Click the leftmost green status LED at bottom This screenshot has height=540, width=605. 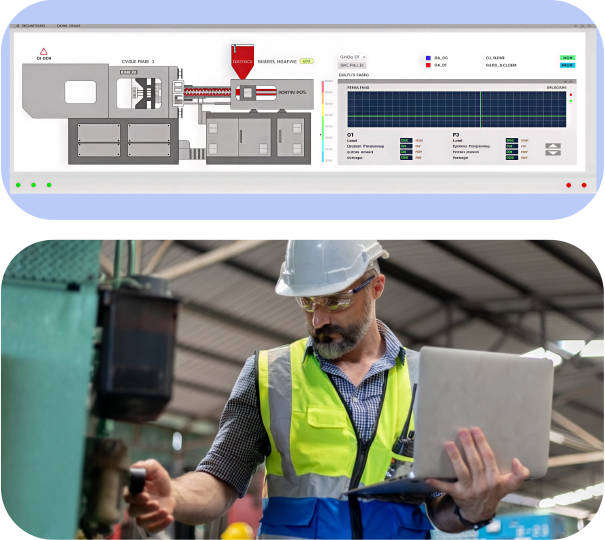pyautogui.click(x=18, y=184)
